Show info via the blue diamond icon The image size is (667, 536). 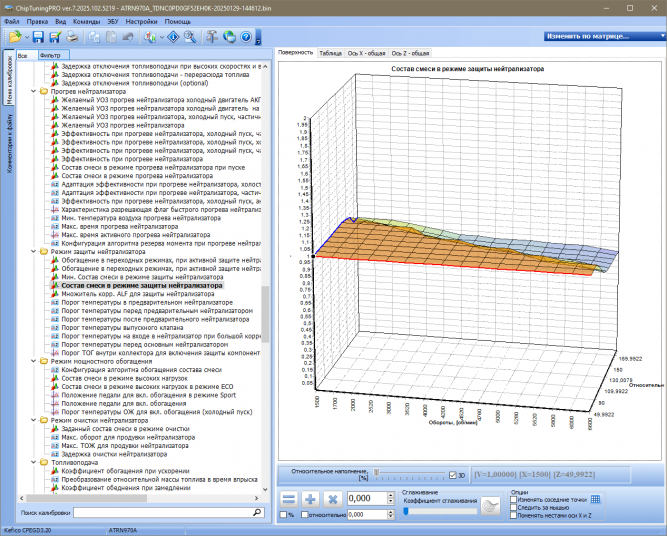click(x=173, y=37)
